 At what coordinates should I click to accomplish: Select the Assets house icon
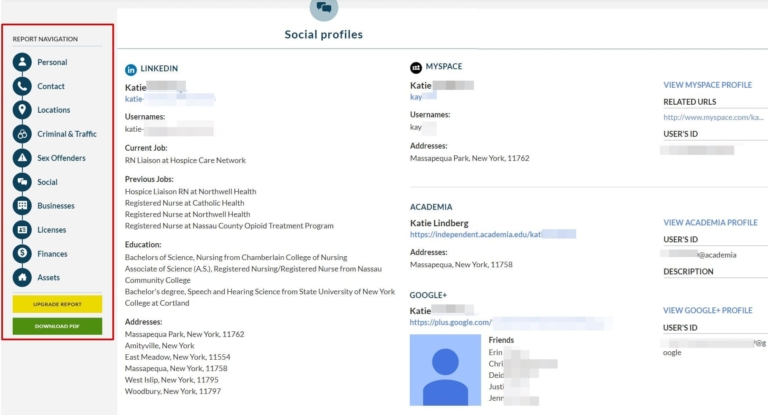point(22,278)
